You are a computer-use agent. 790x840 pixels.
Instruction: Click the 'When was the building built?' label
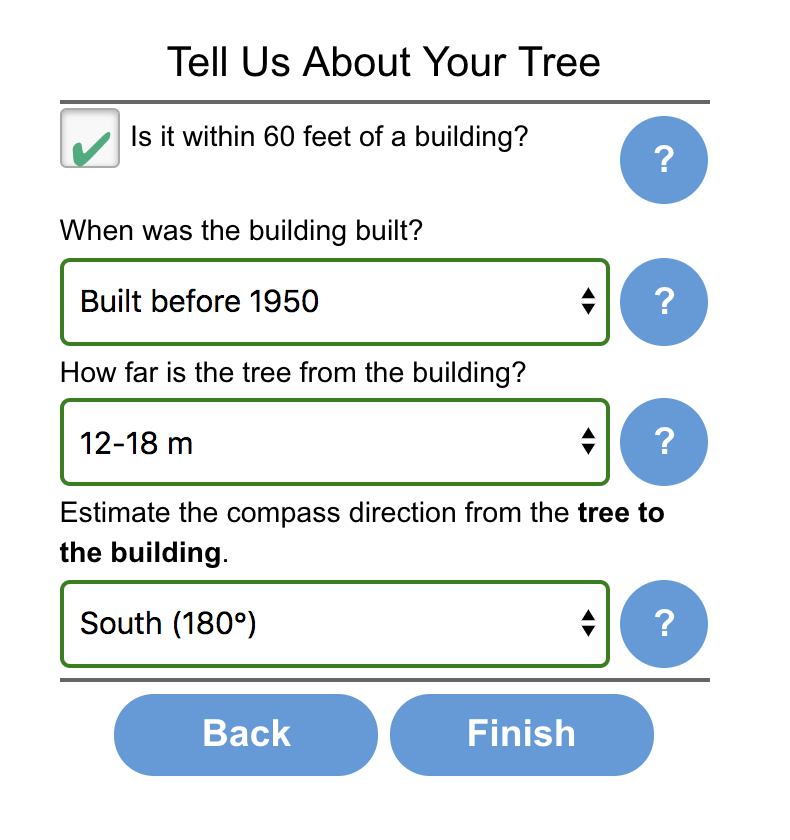point(241,231)
